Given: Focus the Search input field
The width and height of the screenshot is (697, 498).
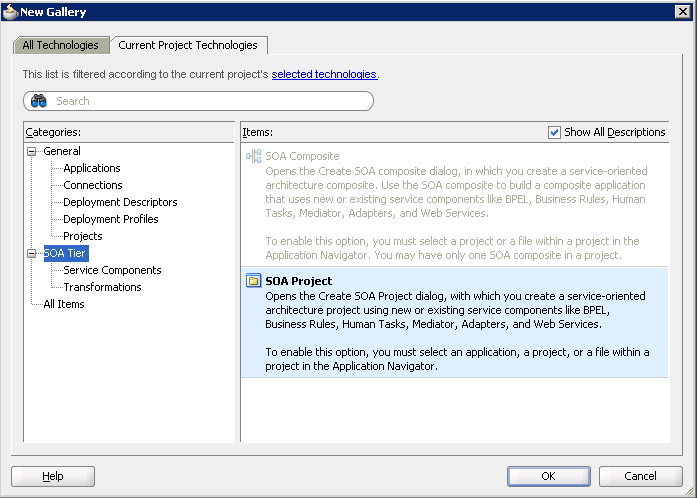Looking at the screenshot, I should point(198,101).
